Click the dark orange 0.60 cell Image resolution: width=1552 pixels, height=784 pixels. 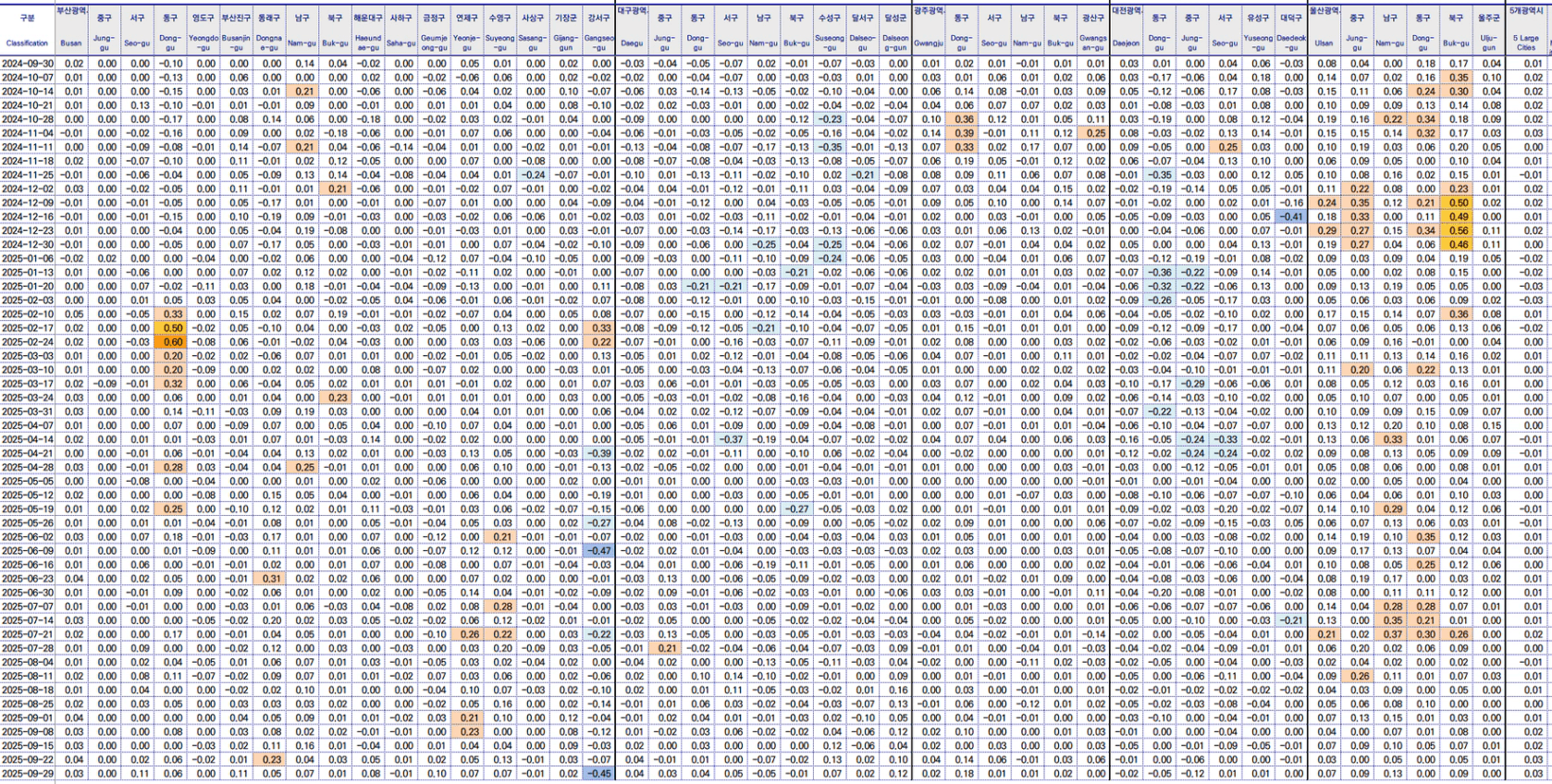point(171,342)
